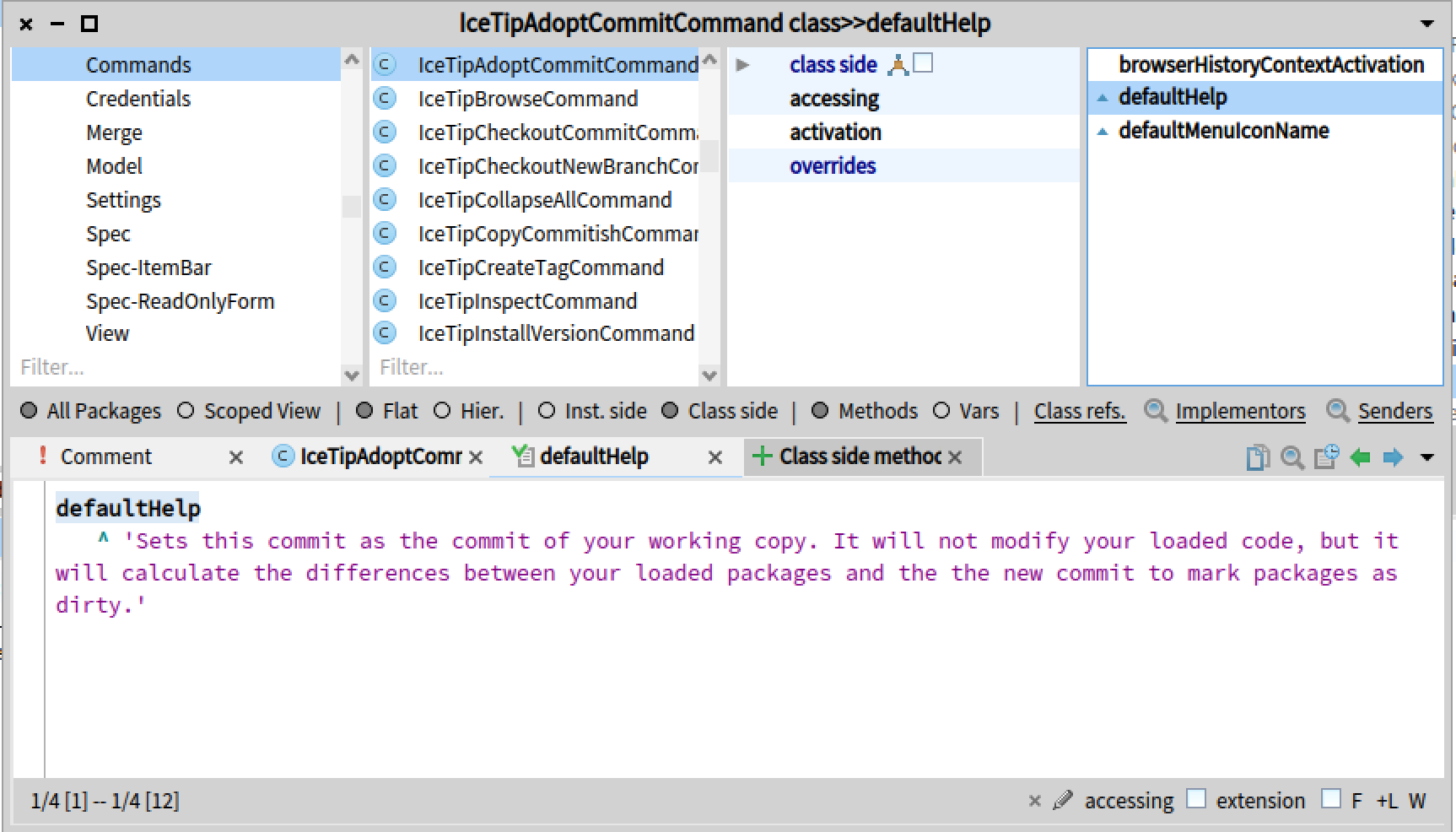
Task: Focus the class list Filter field
Action: click(536, 367)
